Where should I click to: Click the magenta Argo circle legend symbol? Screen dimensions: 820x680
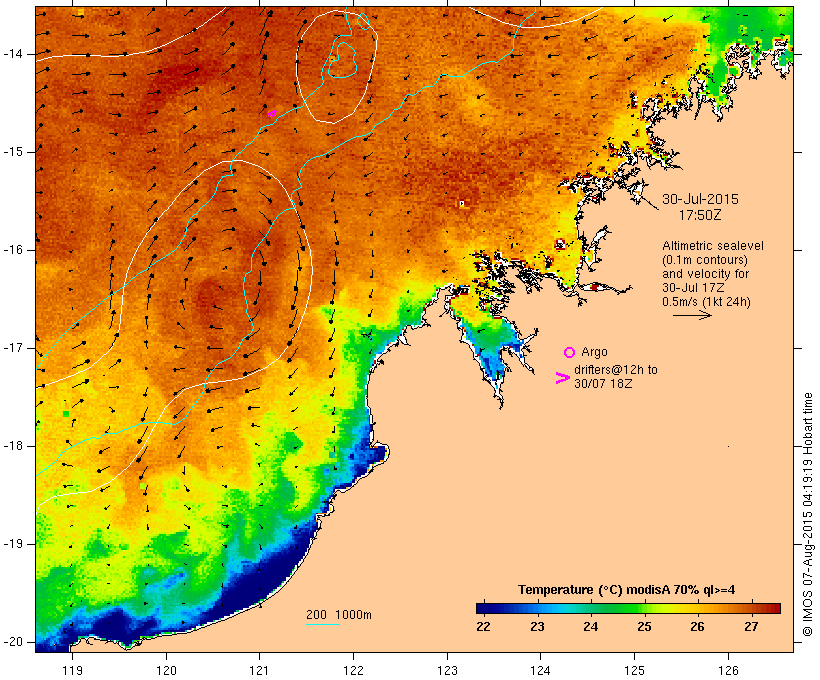(x=569, y=353)
